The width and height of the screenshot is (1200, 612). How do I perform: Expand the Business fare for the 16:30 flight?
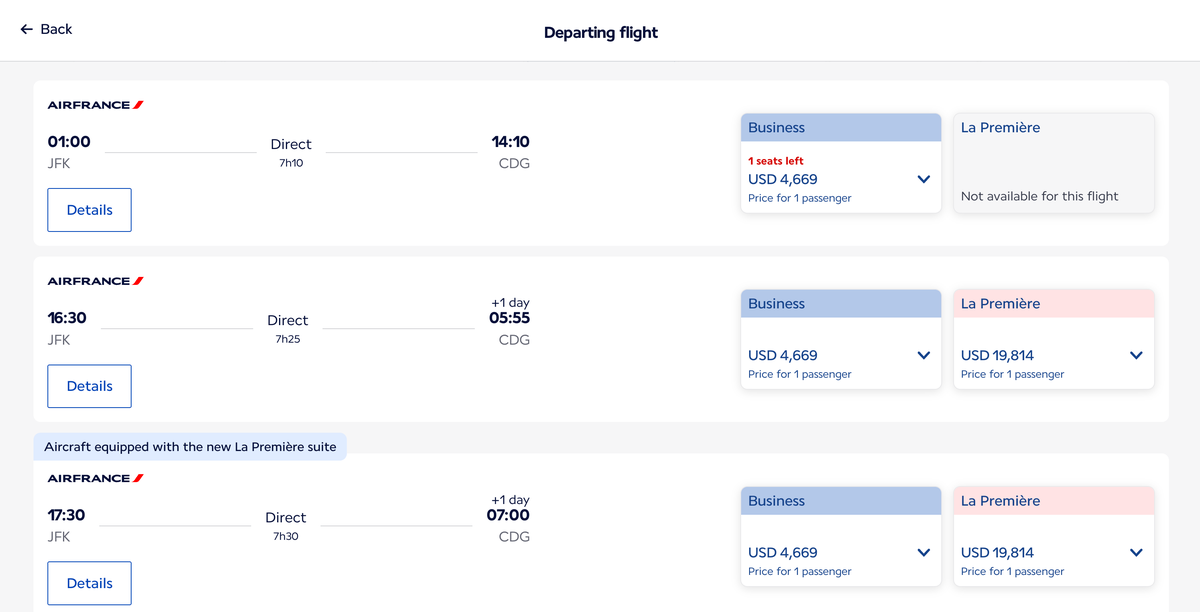[923, 355]
